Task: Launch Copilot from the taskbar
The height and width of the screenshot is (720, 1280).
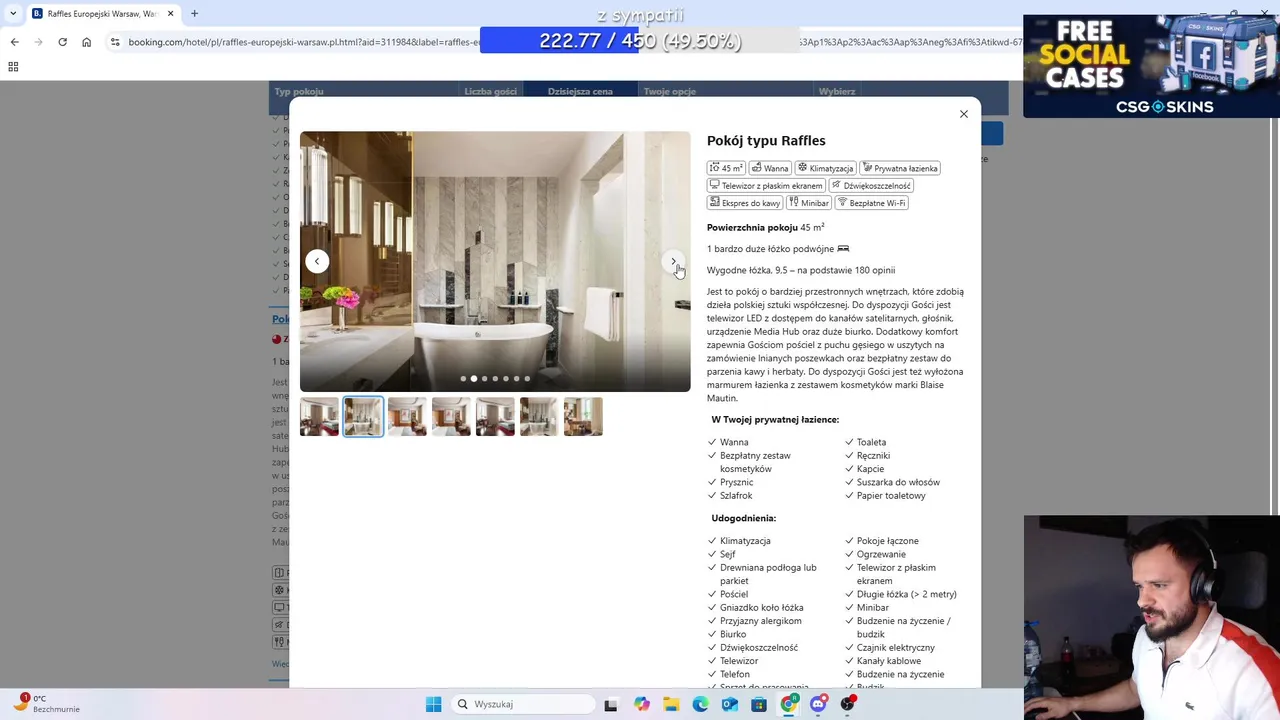Action: [x=641, y=704]
